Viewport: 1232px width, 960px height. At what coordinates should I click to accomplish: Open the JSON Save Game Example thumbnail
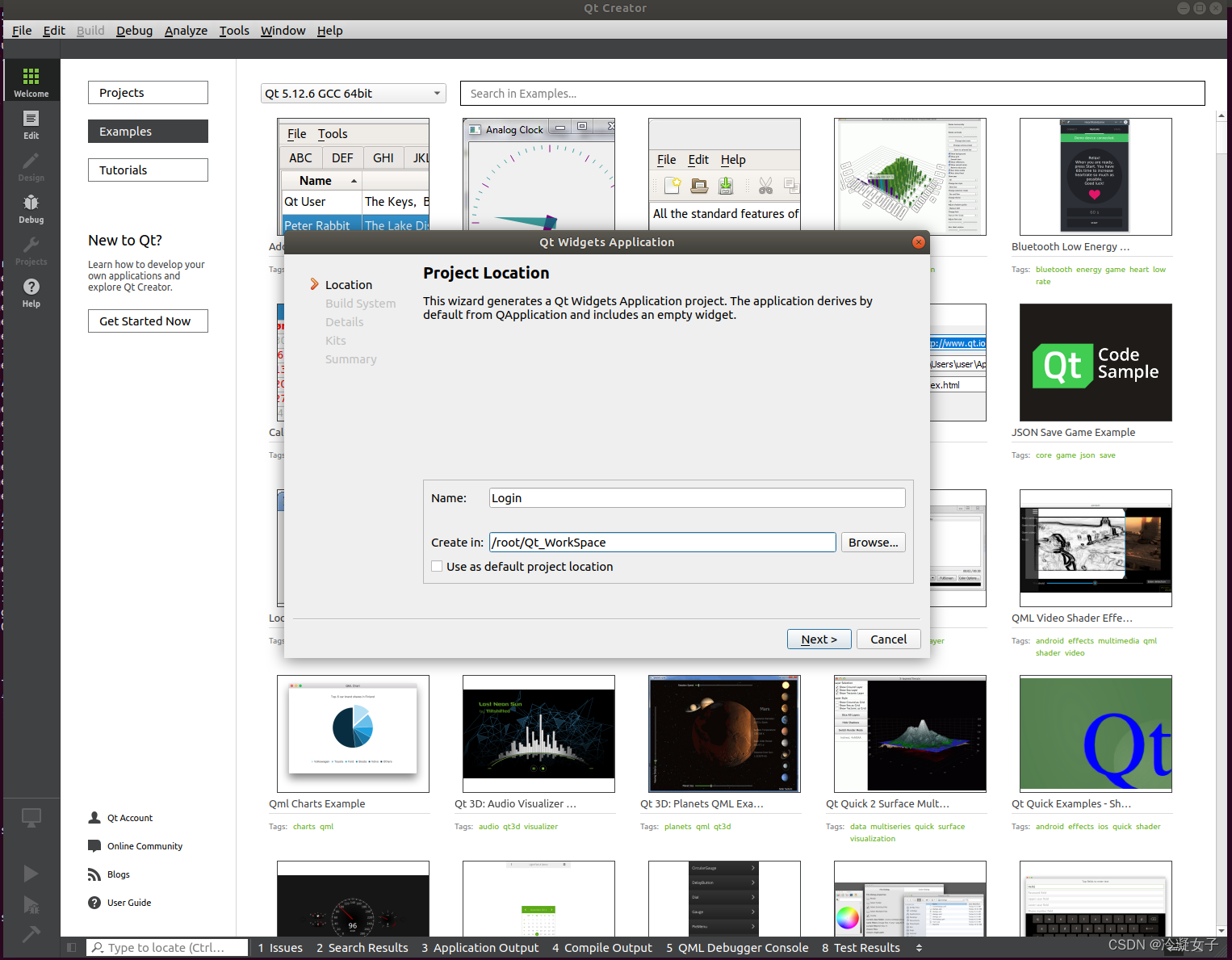[x=1096, y=363]
